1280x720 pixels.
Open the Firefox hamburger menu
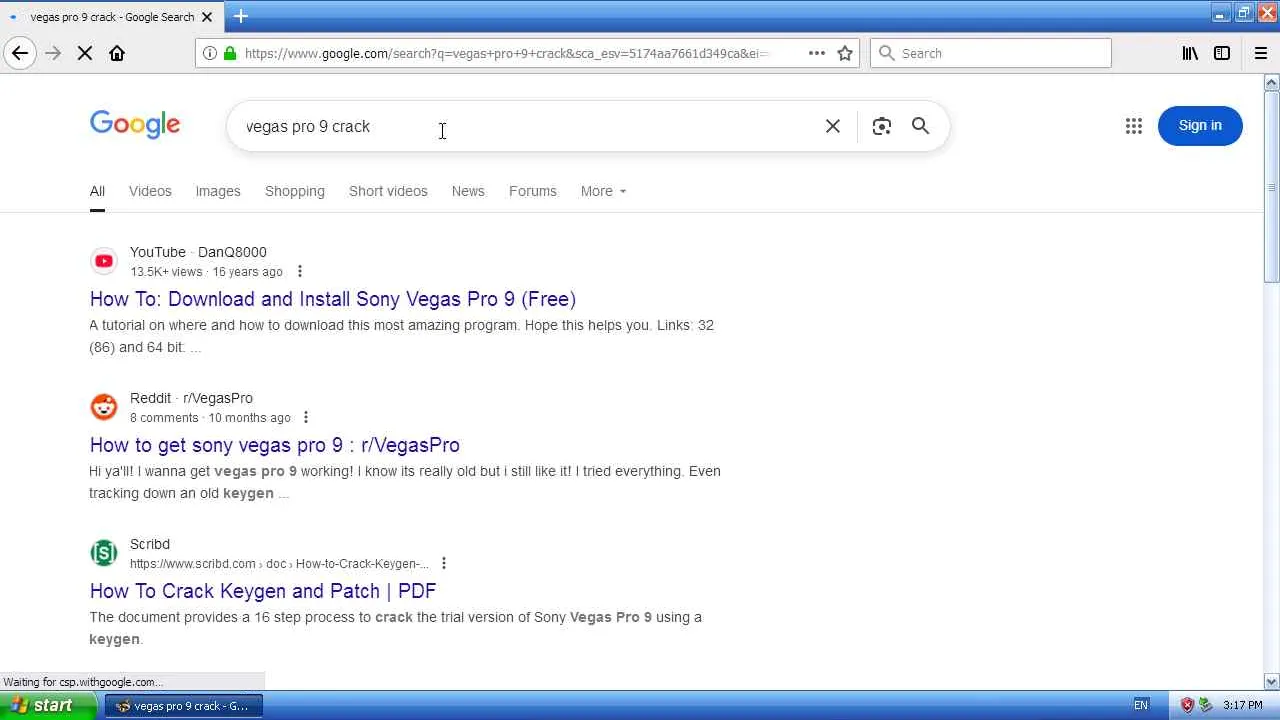1261,53
